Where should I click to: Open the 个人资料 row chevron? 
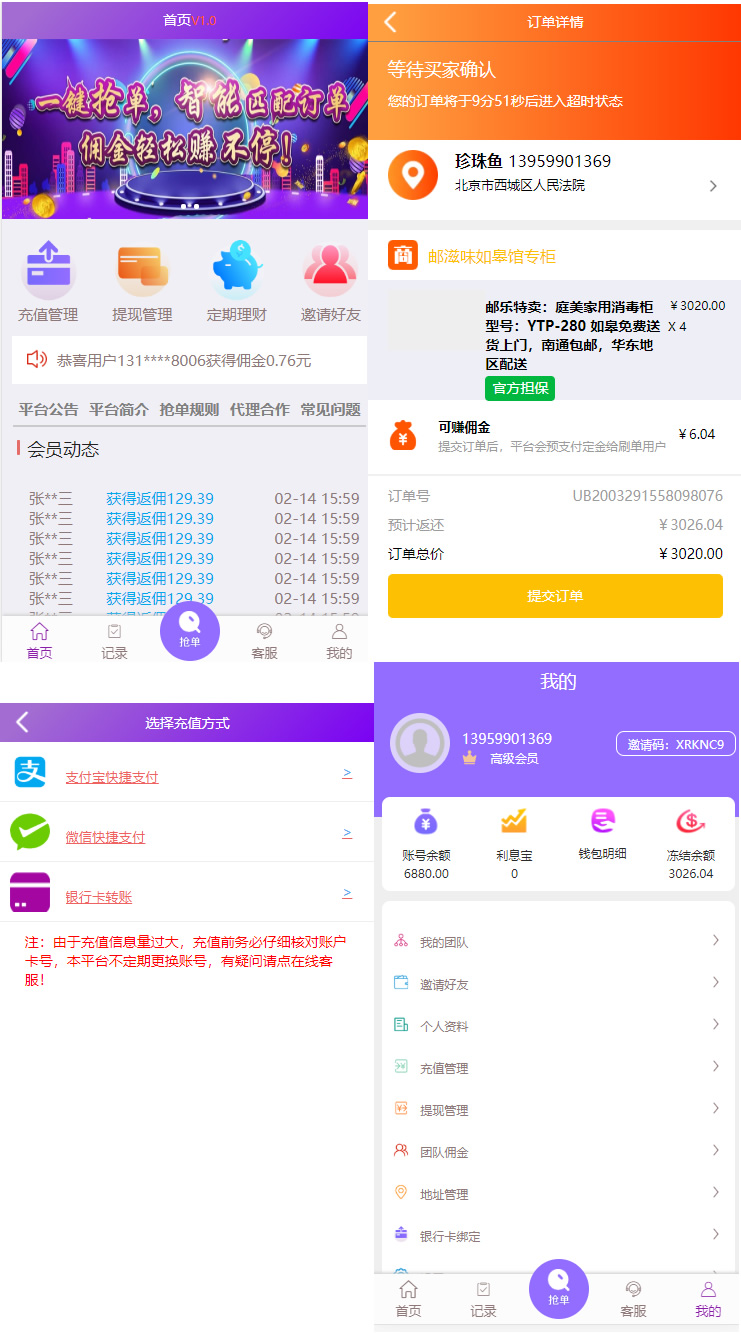(716, 1024)
